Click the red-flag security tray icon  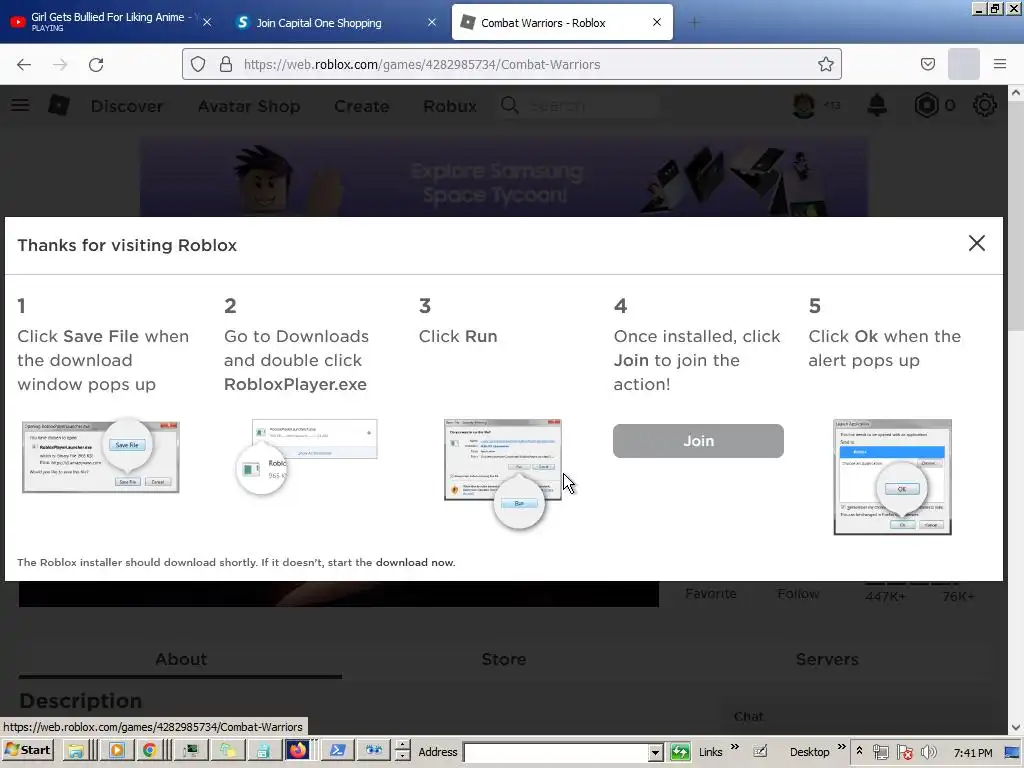click(x=904, y=752)
